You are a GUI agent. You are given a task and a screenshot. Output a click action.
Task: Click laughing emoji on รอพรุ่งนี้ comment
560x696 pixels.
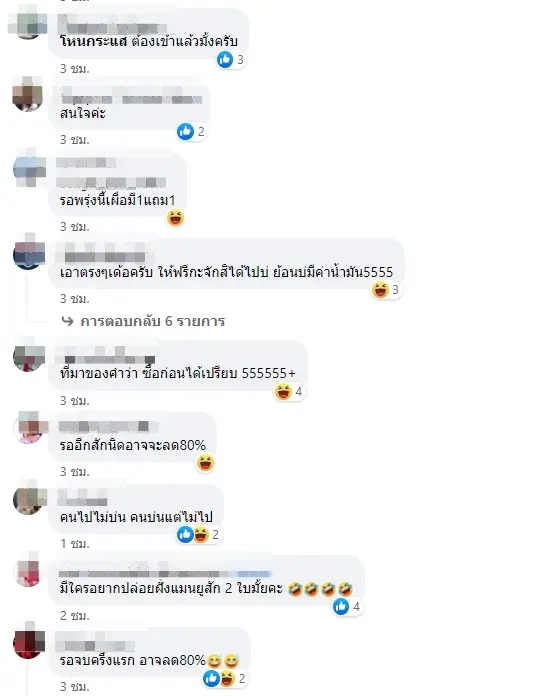(175, 218)
